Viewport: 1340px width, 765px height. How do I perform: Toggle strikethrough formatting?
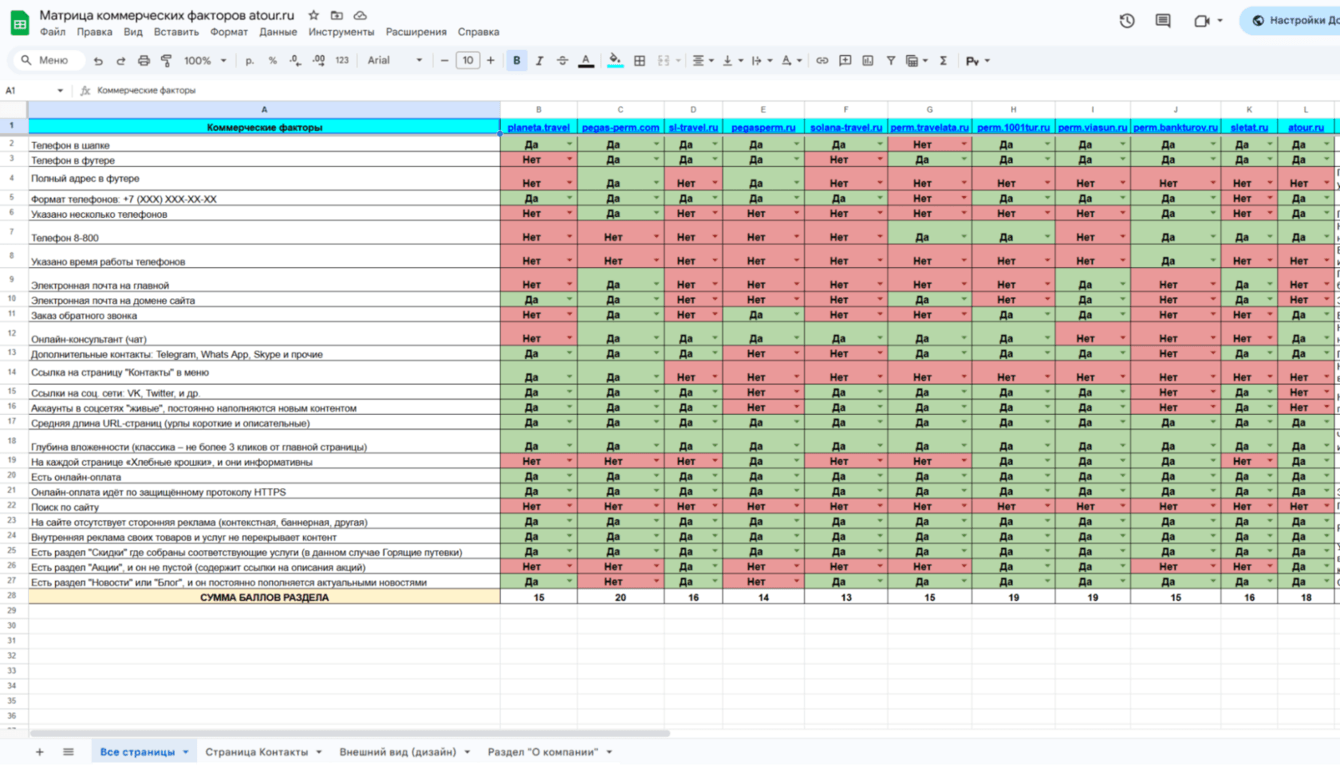coord(563,61)
